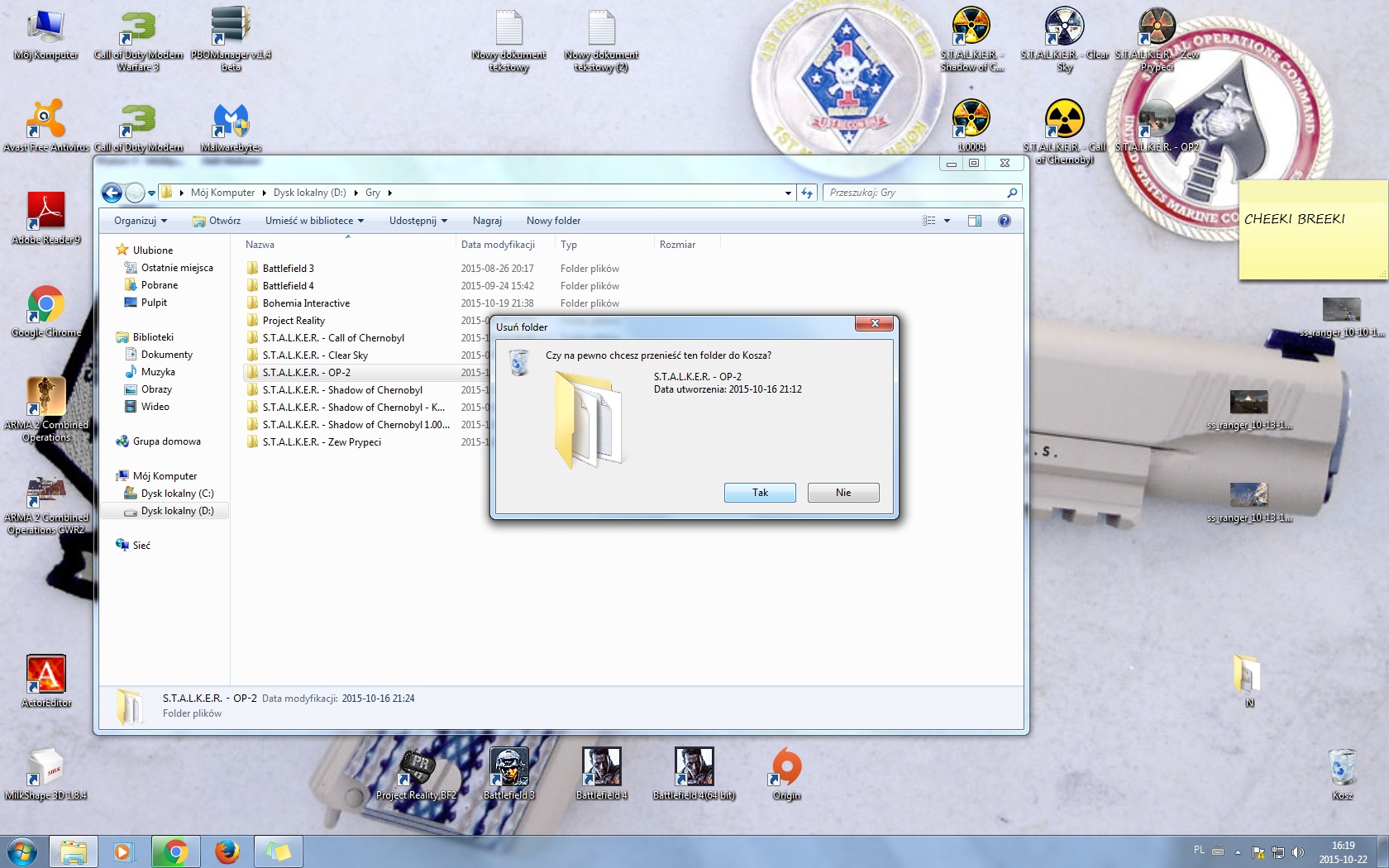Open the ActorEditor desktop shortcut
Image resolution: width=1389 pixels, height=868 pixels.
pos(46,682)
